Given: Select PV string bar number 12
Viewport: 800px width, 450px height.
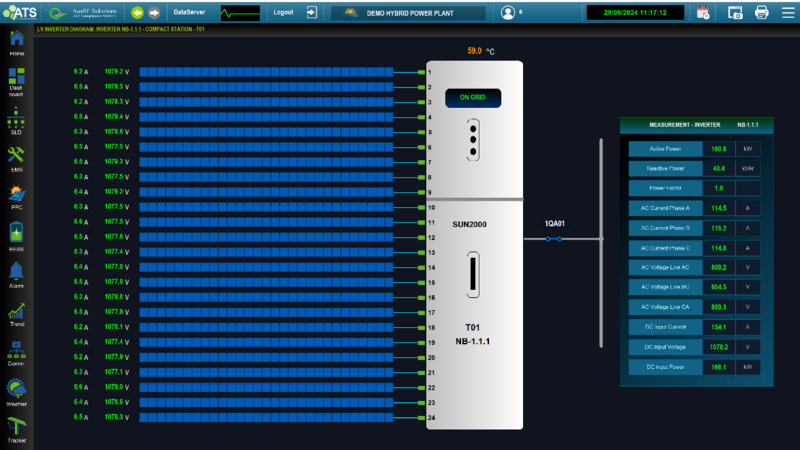Looking at the screenshot, I should click(x=266, y=237).
